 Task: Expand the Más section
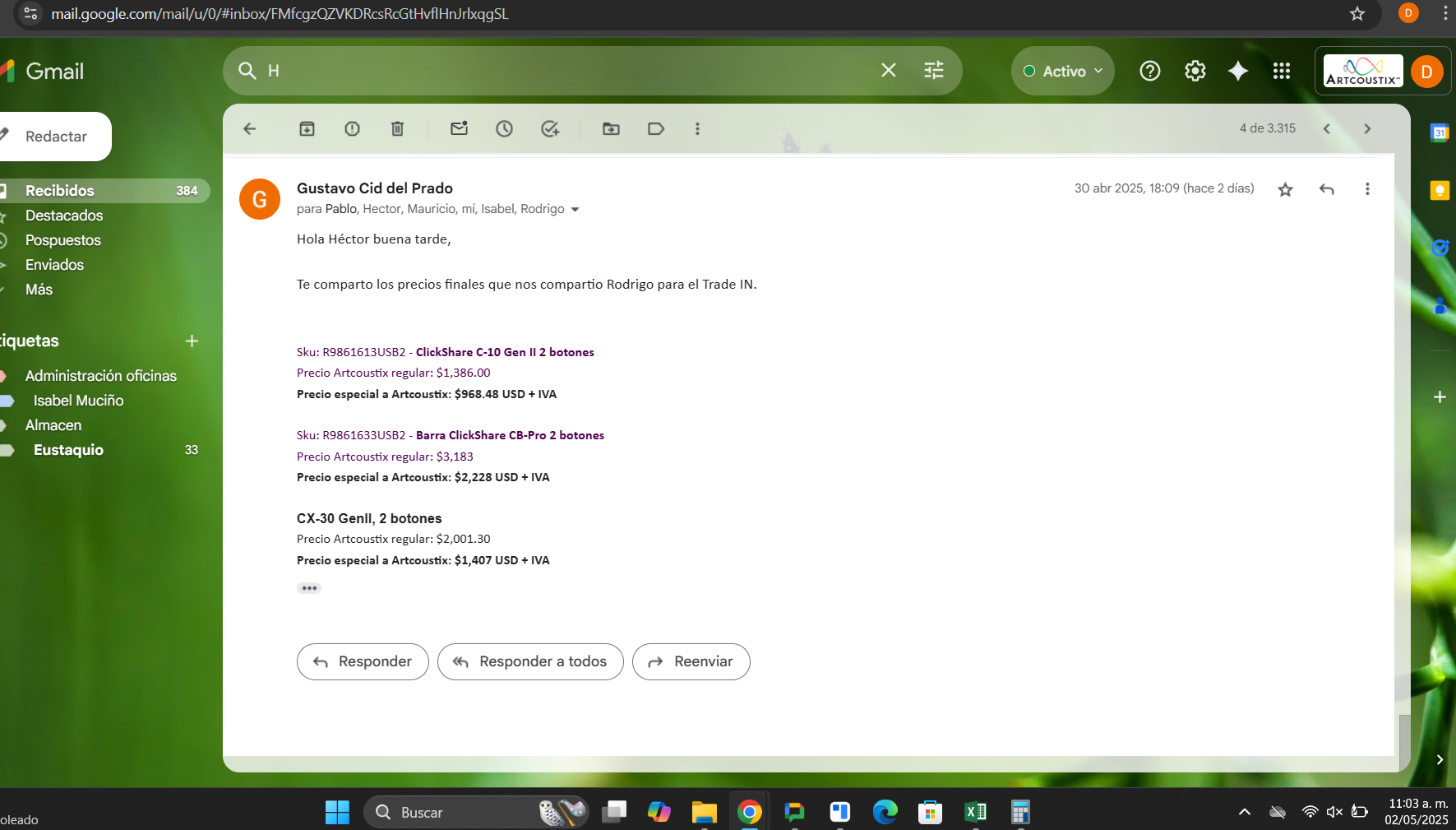click(x=39, y=290)
